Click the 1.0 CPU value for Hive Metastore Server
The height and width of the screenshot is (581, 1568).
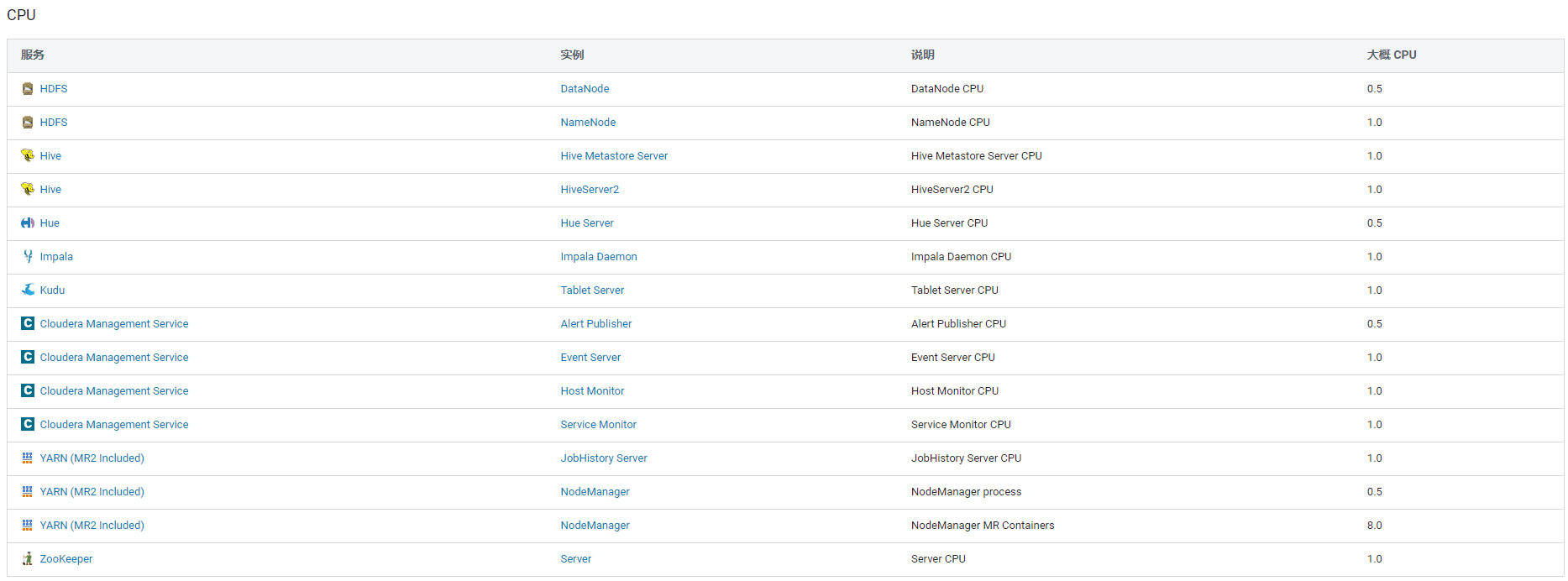(x=1374, y=156)
